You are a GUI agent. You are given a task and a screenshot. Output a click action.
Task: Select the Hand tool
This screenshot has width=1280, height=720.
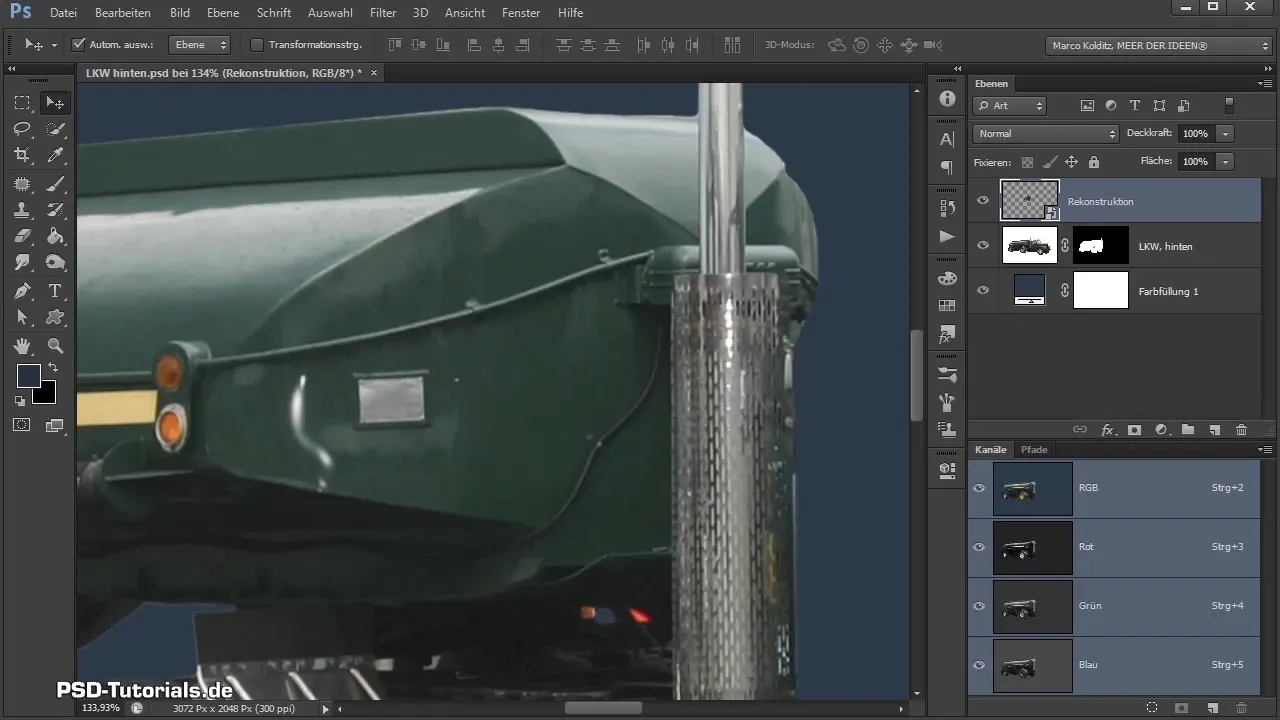tap(22, 346)
